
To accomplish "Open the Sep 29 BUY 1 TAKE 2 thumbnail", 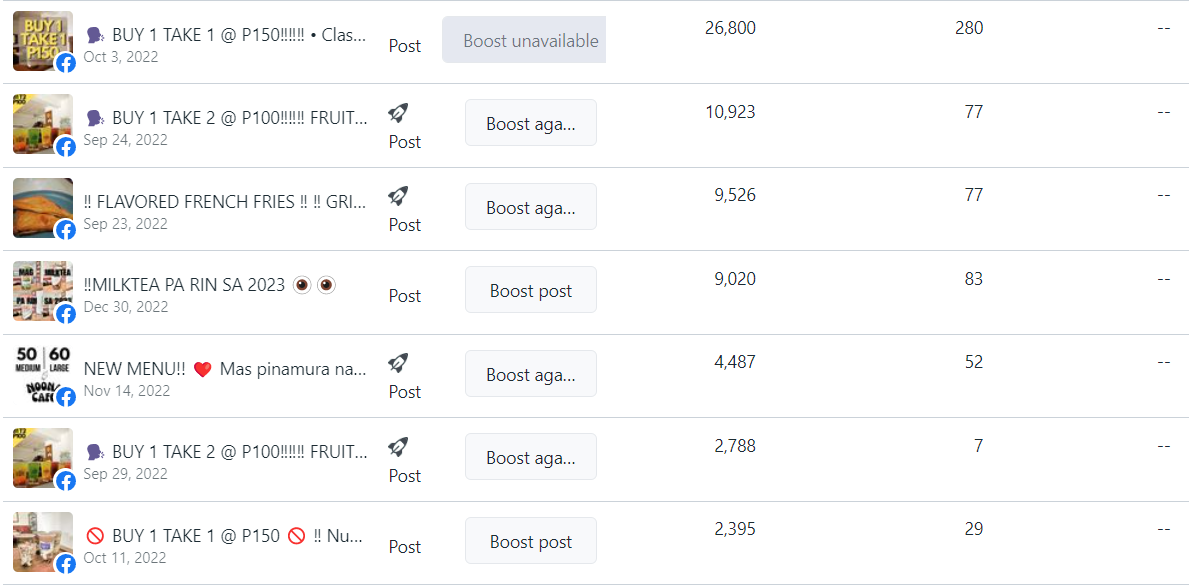I will tap(43, 458).
